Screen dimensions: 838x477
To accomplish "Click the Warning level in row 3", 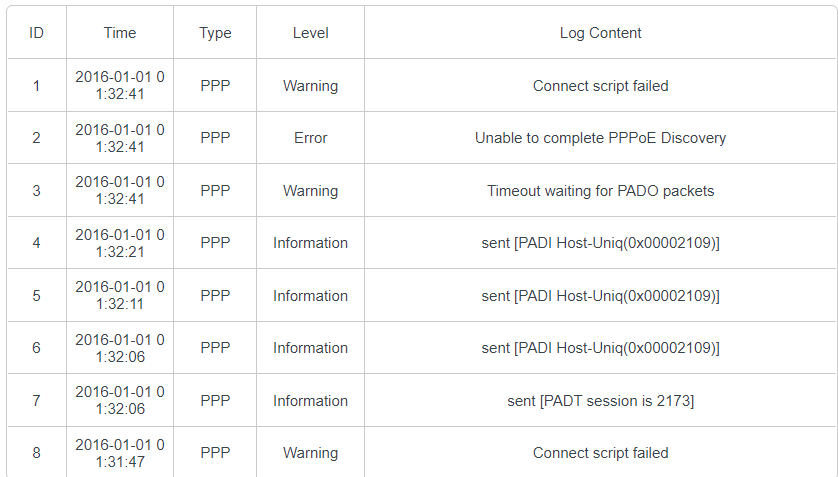I will pos(311,191).
